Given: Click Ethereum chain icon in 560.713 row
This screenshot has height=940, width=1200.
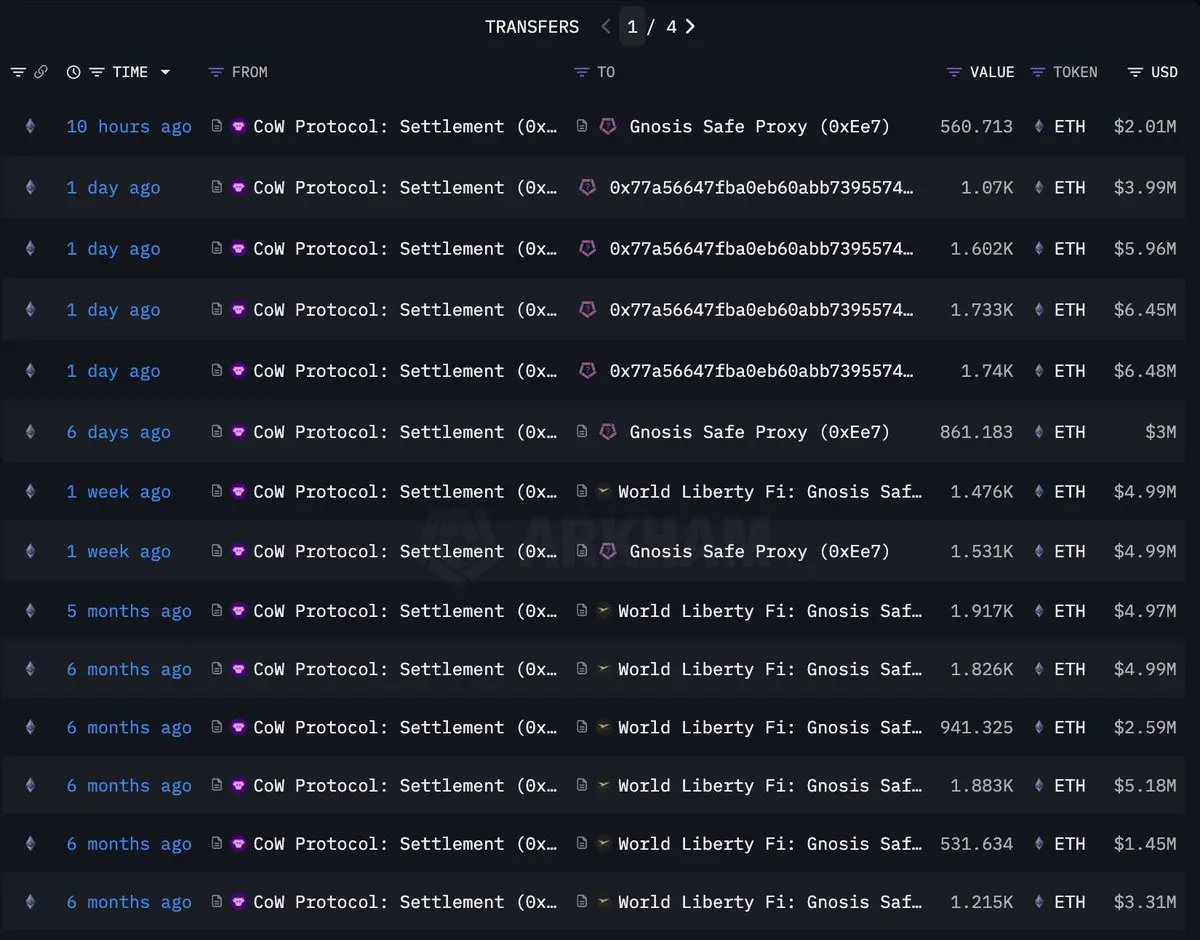Looking at the screenshot, I should pyautogui.click(x=30, y=126).
